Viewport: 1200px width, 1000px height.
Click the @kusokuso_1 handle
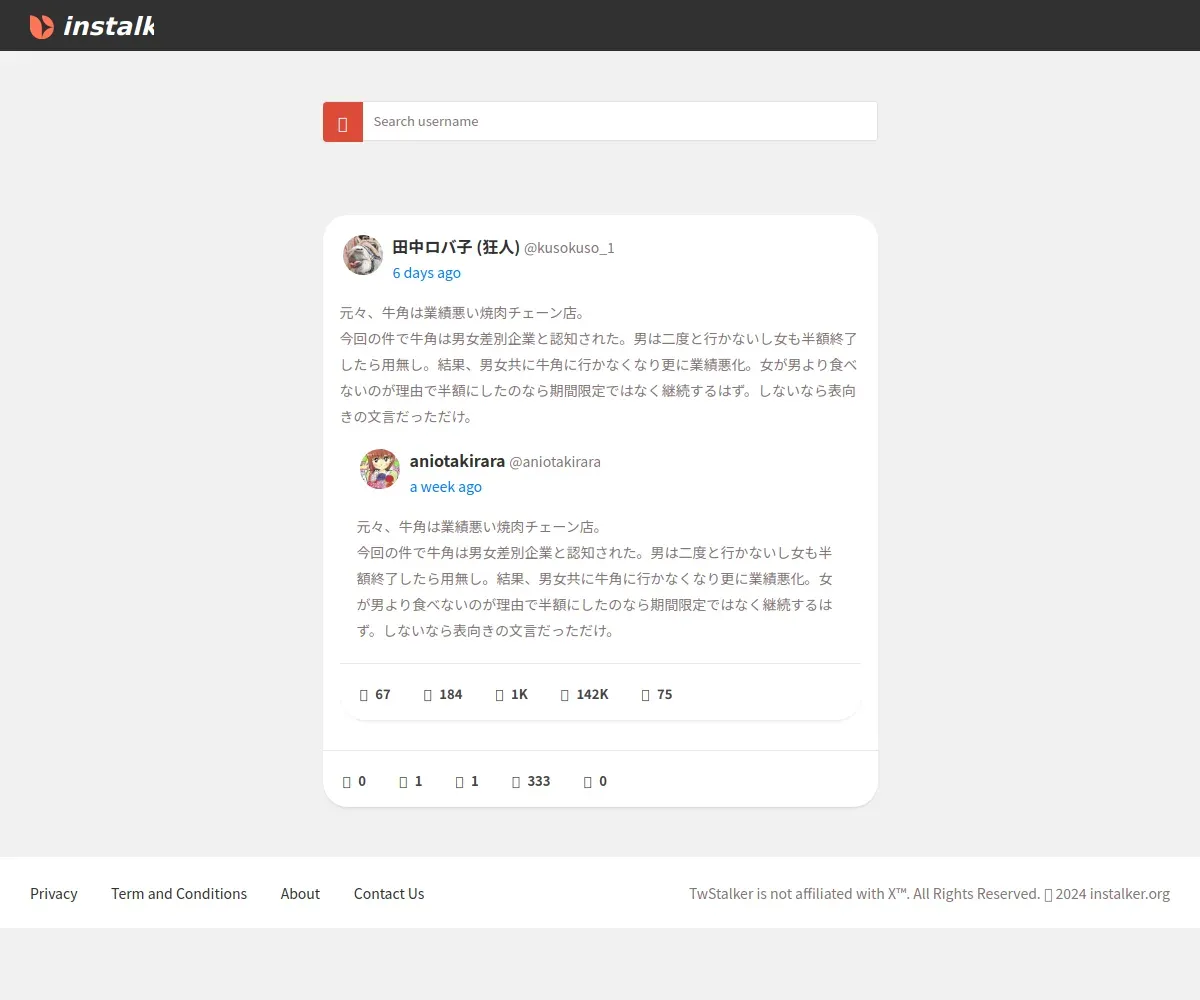[x=569, y=248]
